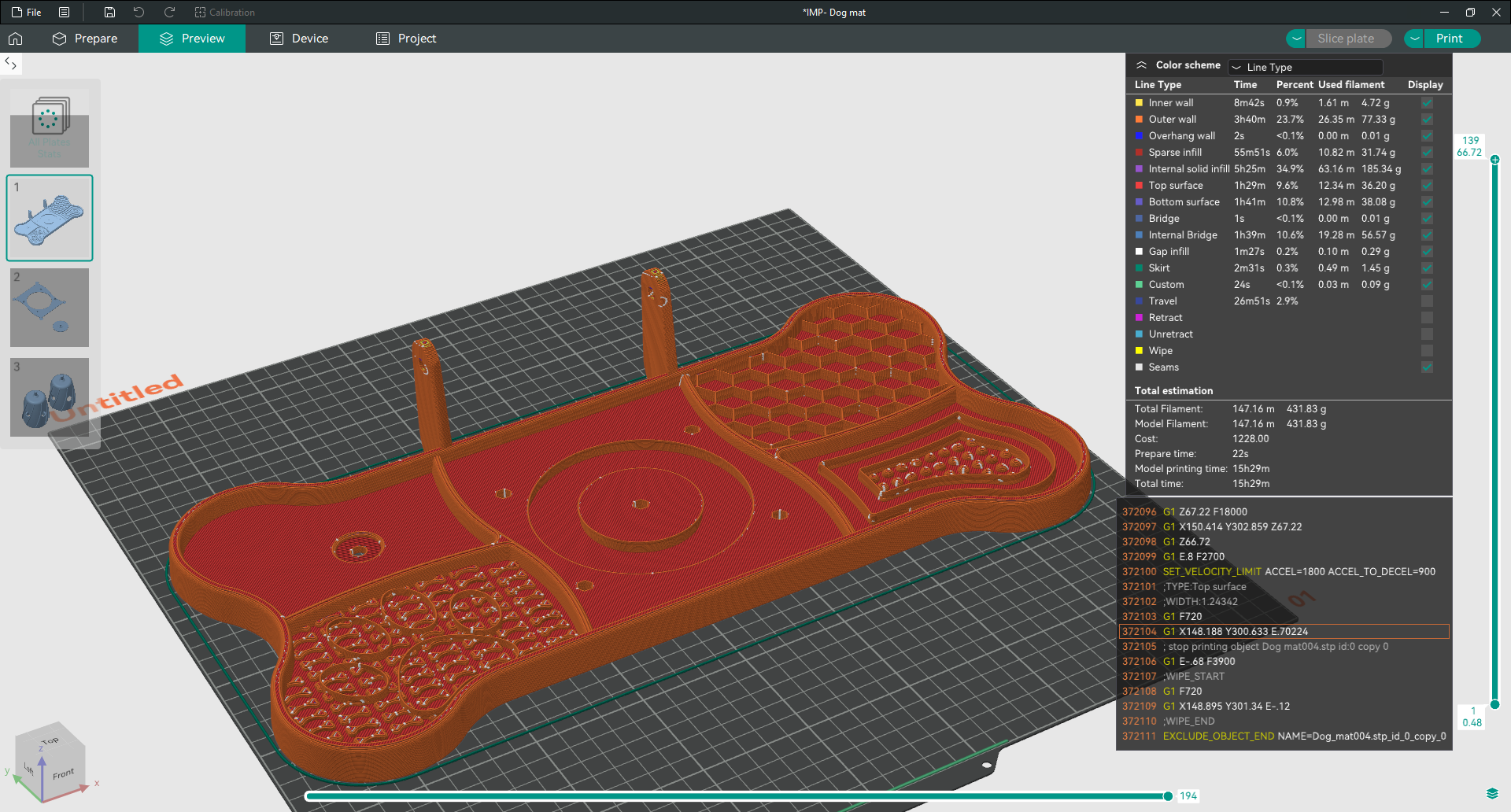The image size is (1511, 812).
Task: Click the horizontal move slider handle at 194
Action: click(1168, 796)
